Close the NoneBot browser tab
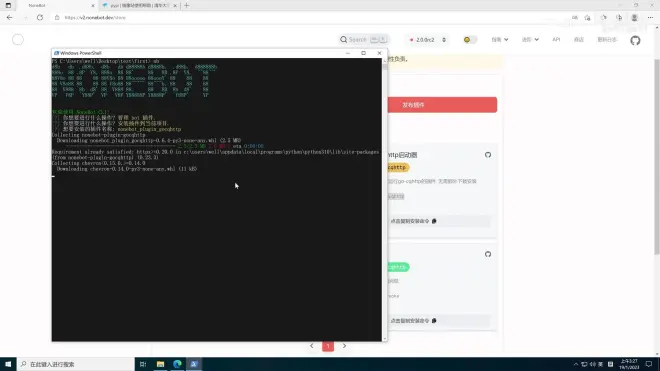 pos(93,5)
